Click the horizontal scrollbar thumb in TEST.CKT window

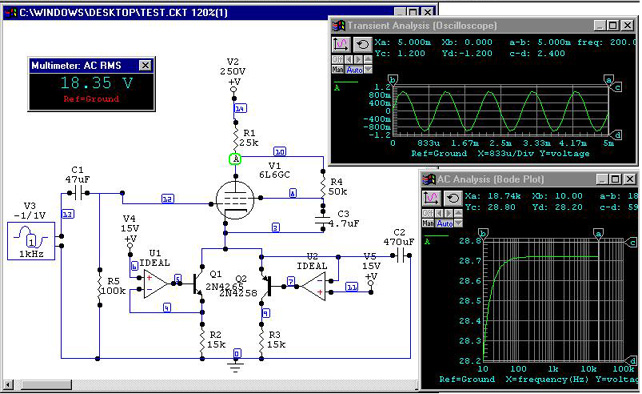46,385
